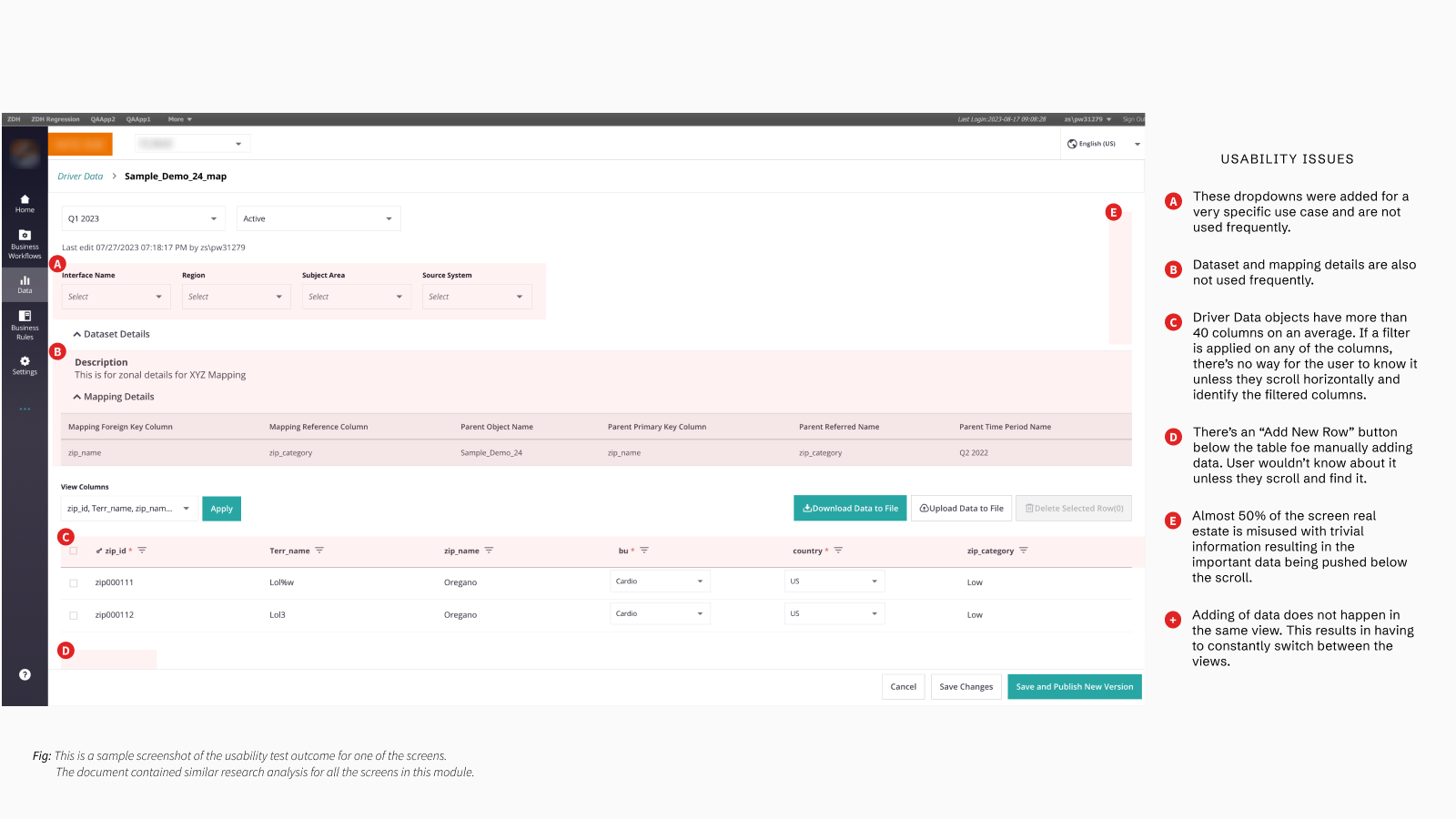The width and height of the screenshot is (1456, 819).
Task: Filter the zip_name column
Action: coord(489,551)
